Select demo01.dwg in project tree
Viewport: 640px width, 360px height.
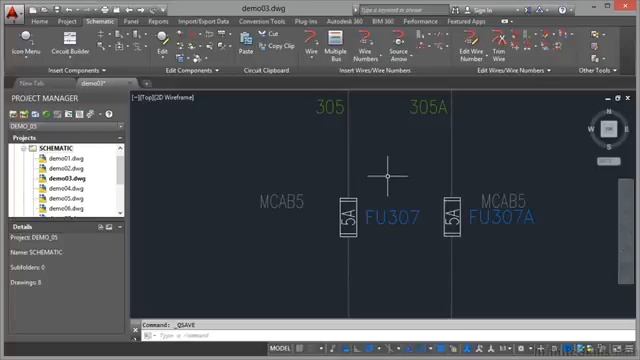(66, 158)
